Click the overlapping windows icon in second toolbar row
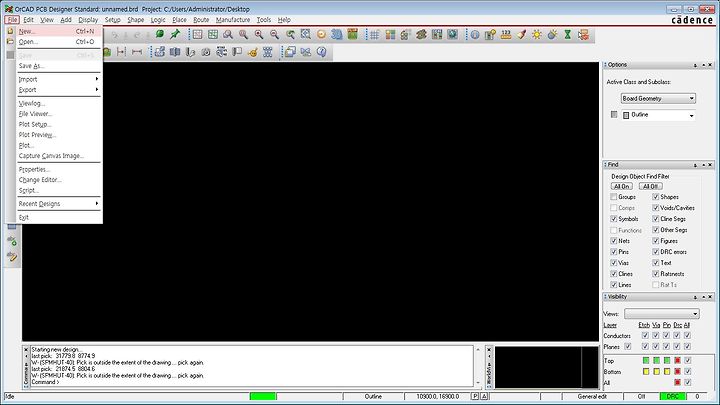Screen dimensions: 720x405 tap(290, 52)
